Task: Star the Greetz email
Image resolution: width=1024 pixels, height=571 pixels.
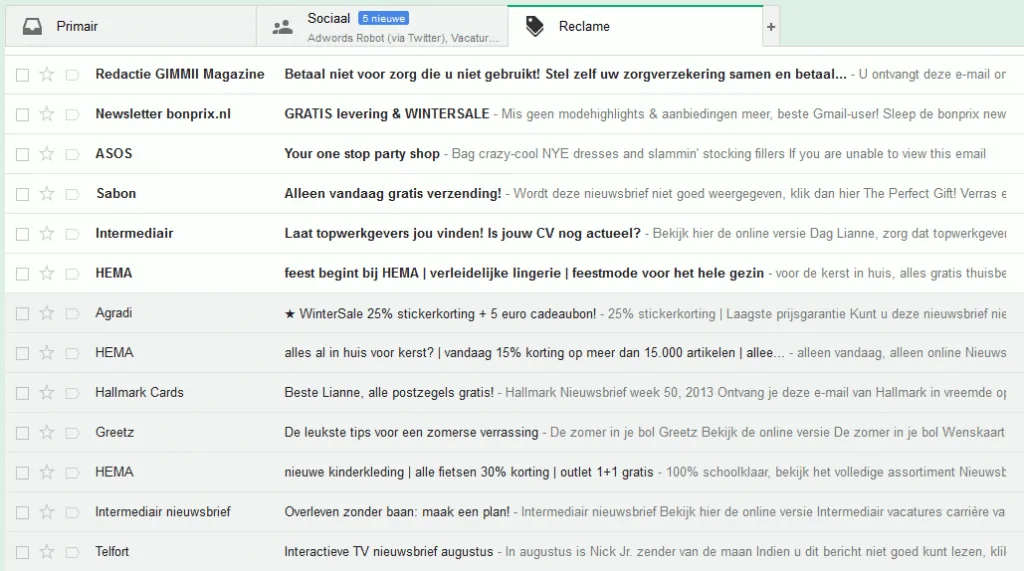Action: coord(46,432)
